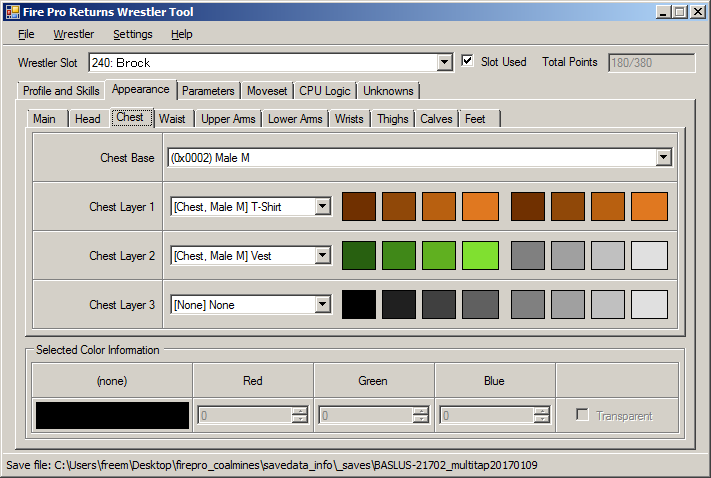
Task: Open the Wrestler menu
Action: [74, 34]
